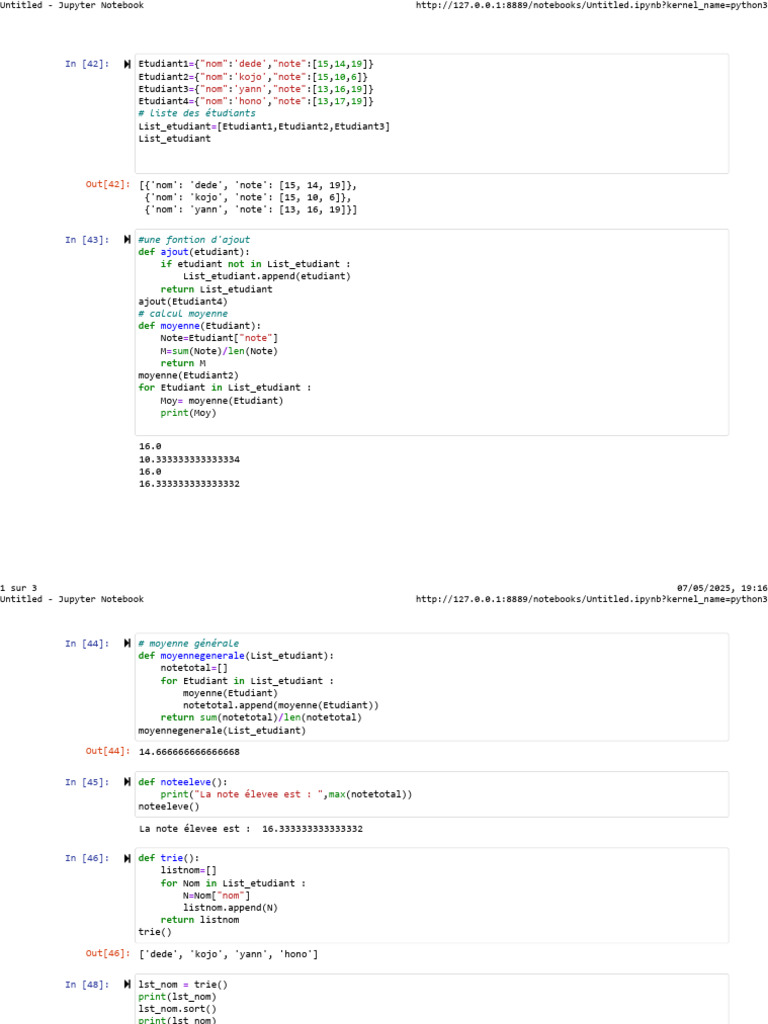Click the Out[46] output label
768x1024 pixels.
point(108,953)
